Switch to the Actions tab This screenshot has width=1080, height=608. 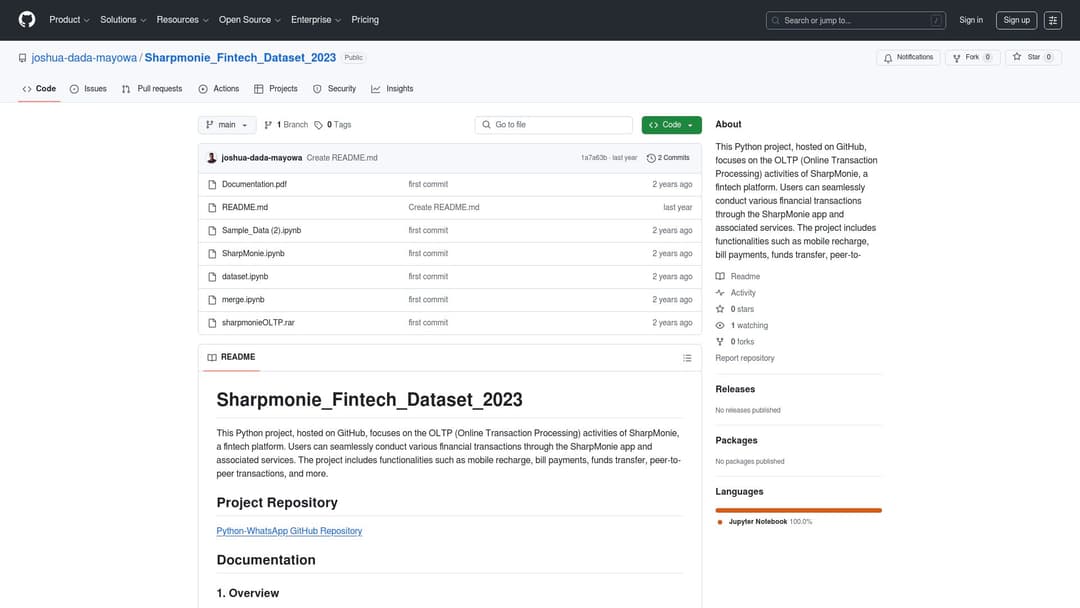coord(218,89)
